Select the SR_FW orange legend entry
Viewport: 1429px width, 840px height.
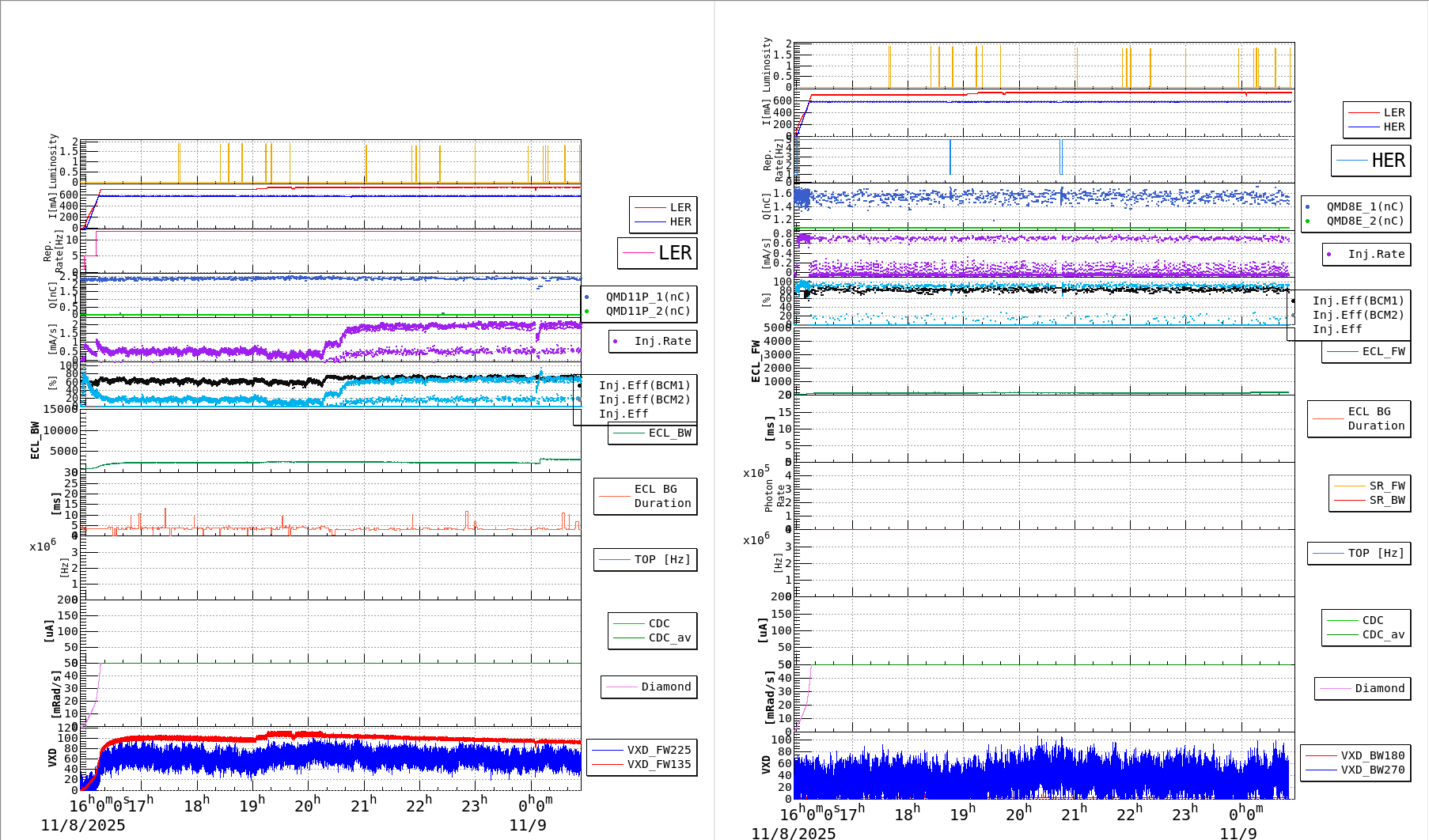point(1386,486)
